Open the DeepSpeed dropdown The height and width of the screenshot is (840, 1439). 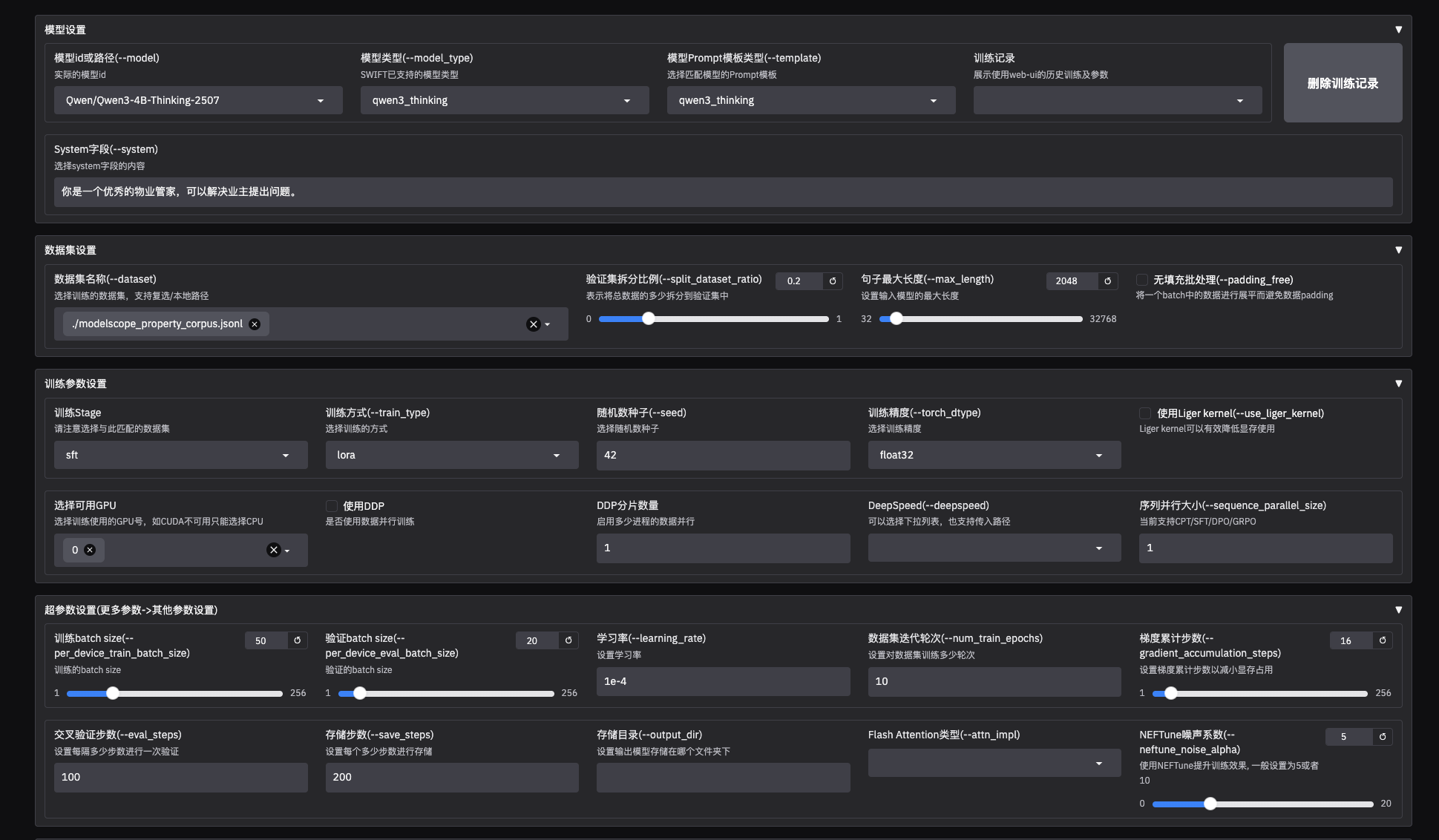(x=994, y=548)
